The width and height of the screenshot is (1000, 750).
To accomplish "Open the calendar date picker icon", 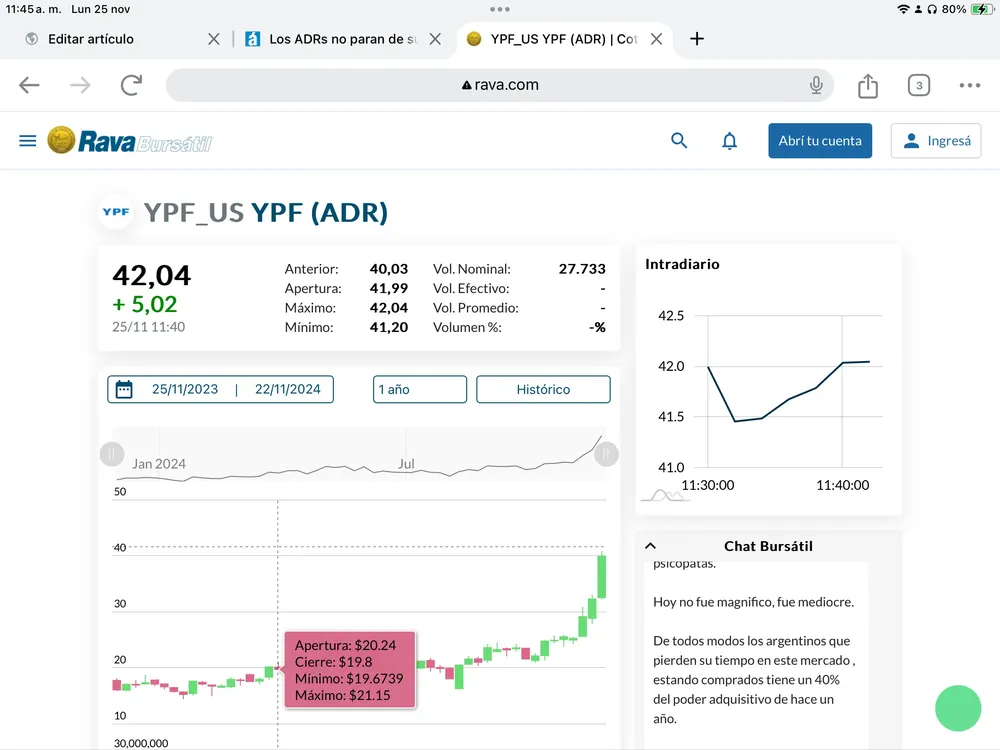I will coord(124,389).
